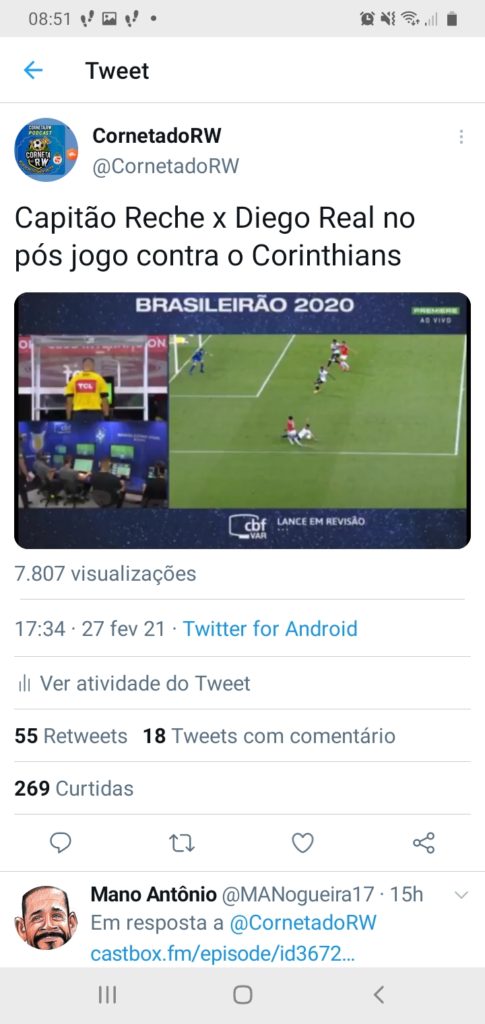485x1024 pixels.
Task: View the 18 Tweets com comentário
Action: 270,736
